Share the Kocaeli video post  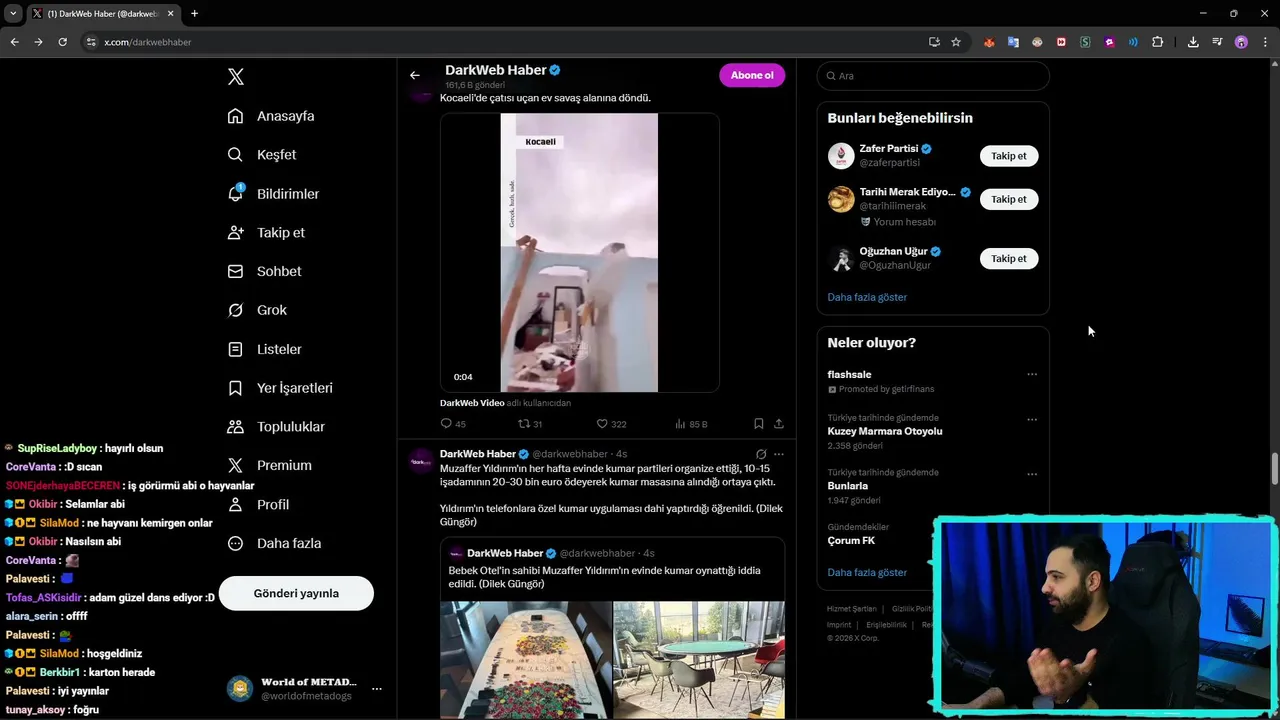778,424
